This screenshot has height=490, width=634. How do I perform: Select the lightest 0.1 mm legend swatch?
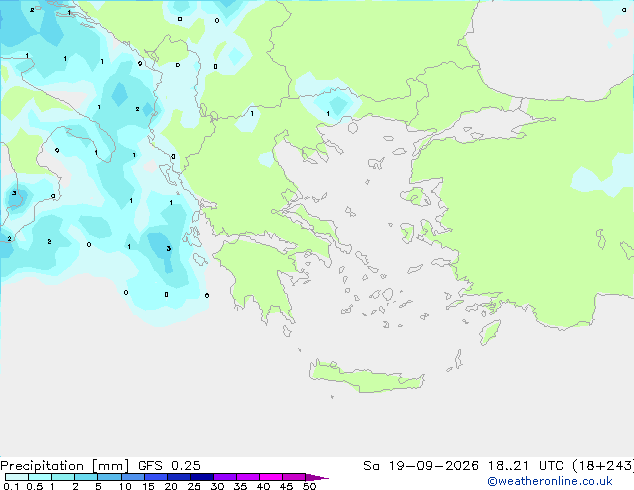pos(17,477)
